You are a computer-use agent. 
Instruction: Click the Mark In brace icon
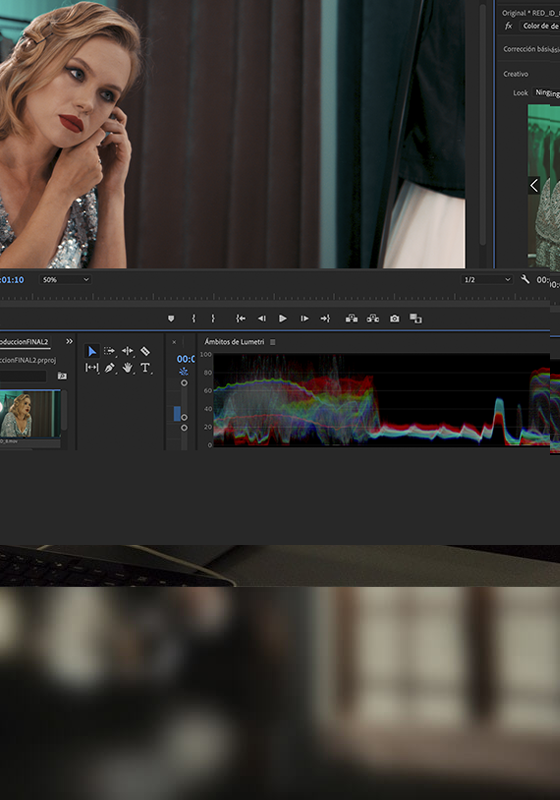pyautogui.click(x=193, y=318)
